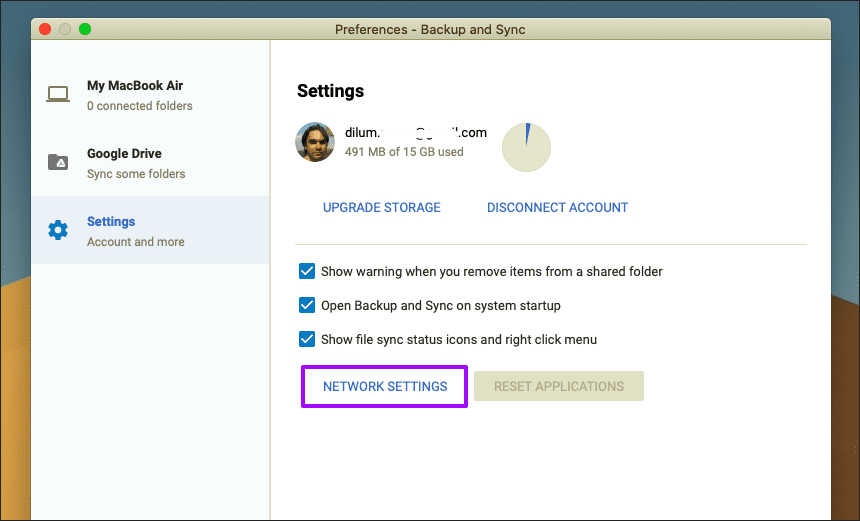Image resolution: width=860 pixels, height=521 pixels.
Task: Click the blue Settings gear icon
Action: point(58,230)
